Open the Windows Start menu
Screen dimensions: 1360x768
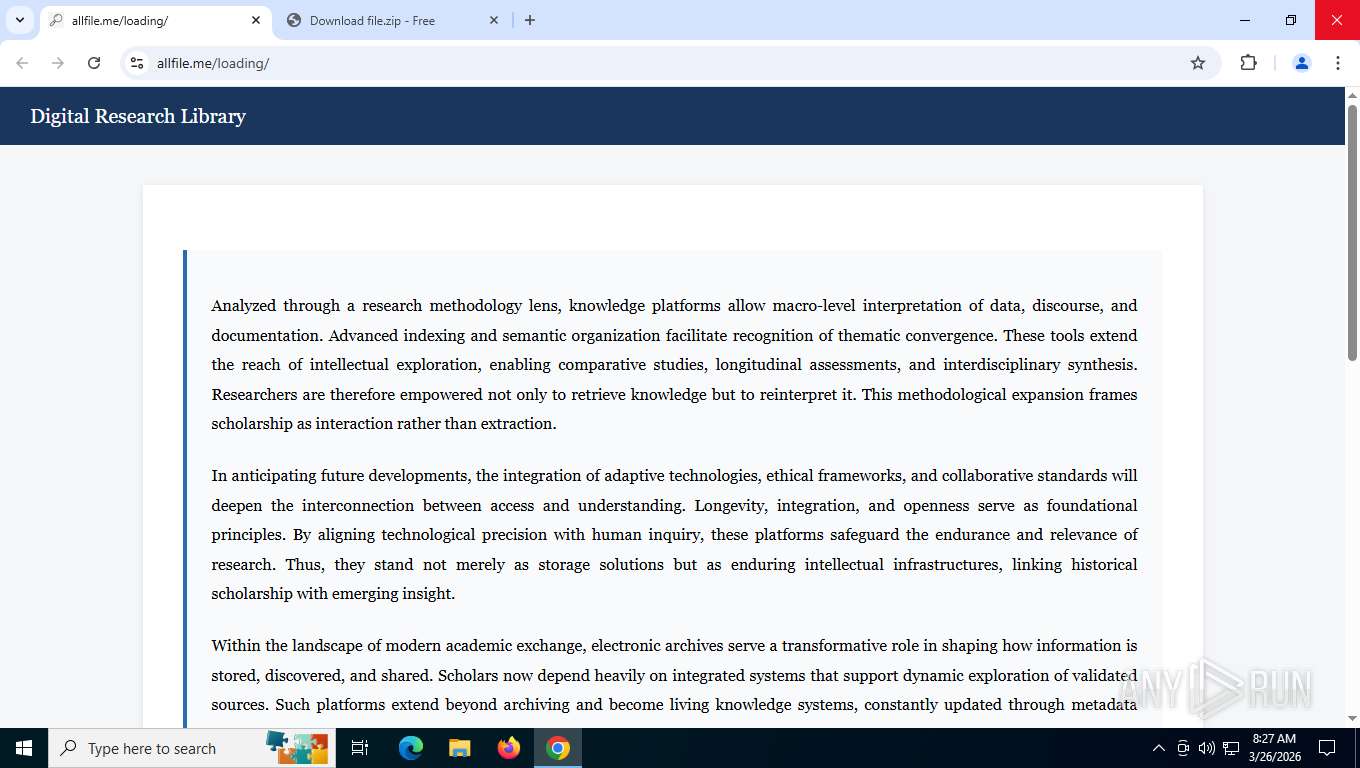(x=24, y=748)
